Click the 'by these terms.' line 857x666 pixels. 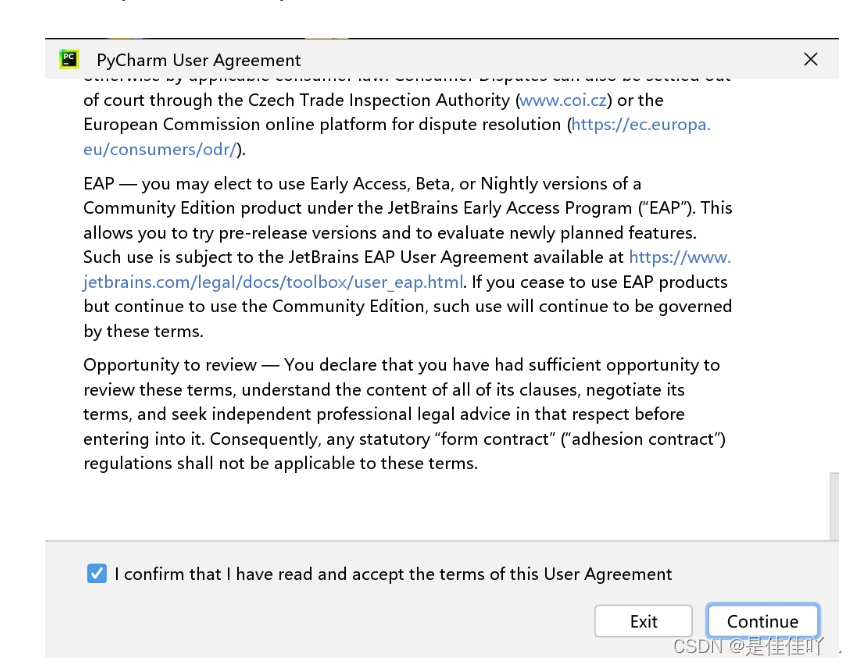(x=143, y=331)
